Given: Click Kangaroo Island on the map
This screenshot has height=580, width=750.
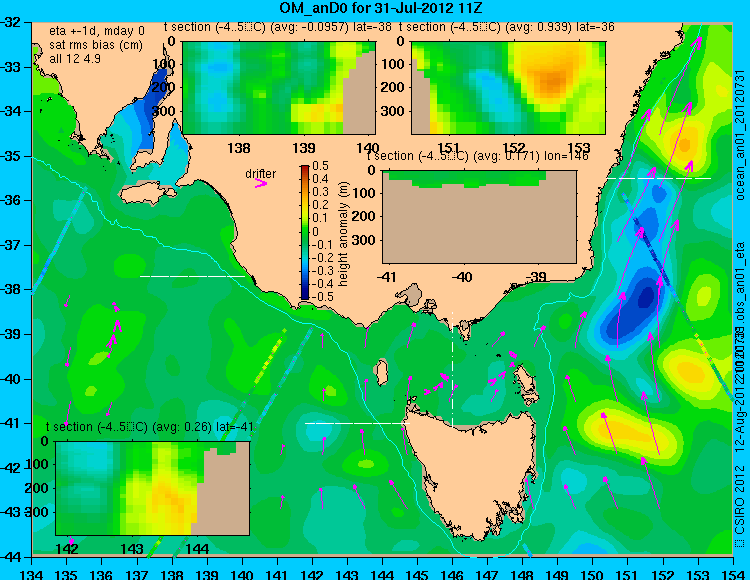Looking at the screenshot, I should (147, 193).
